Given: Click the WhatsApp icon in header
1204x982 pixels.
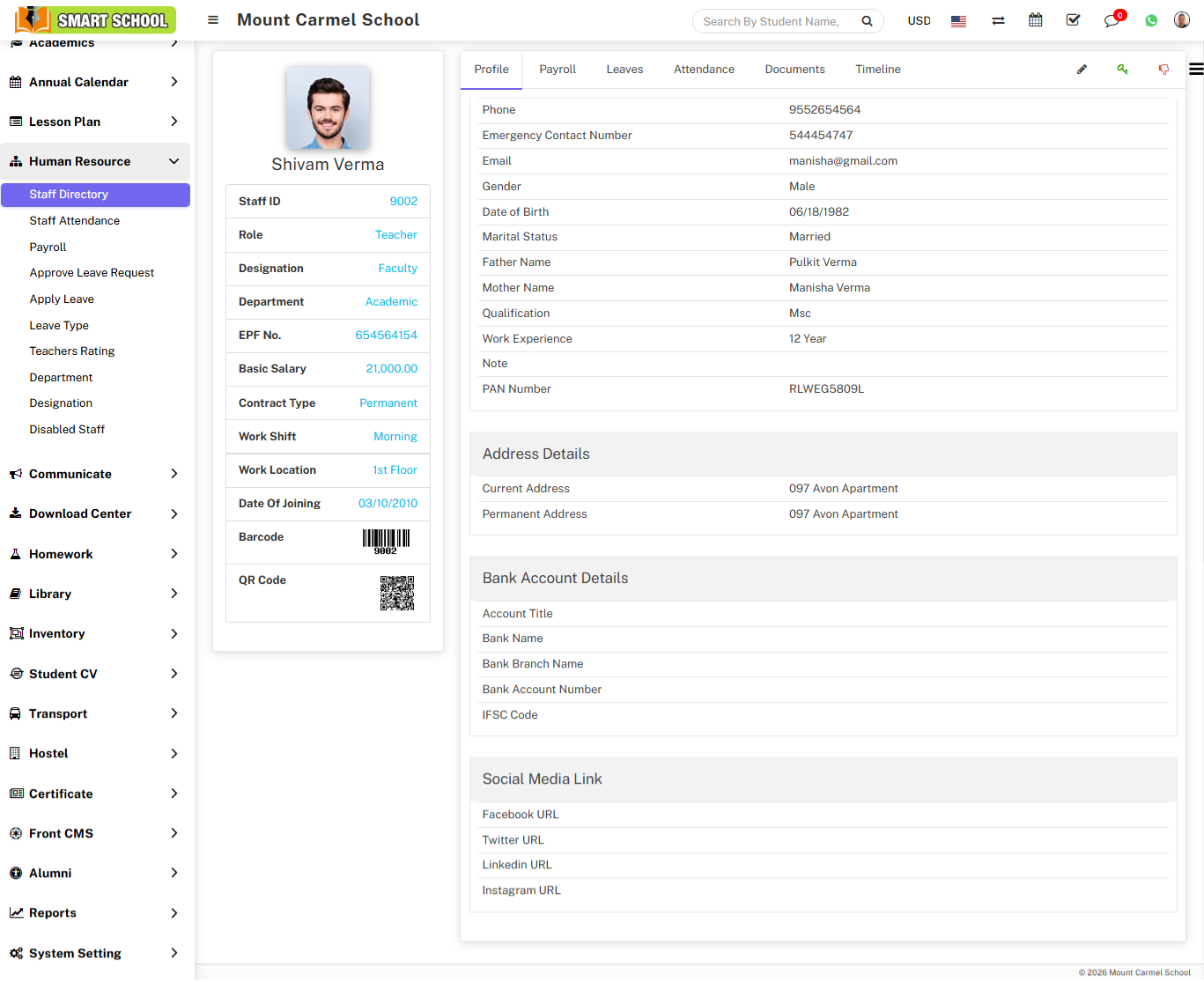Looking at the screenshot, I should (1151, 21).
